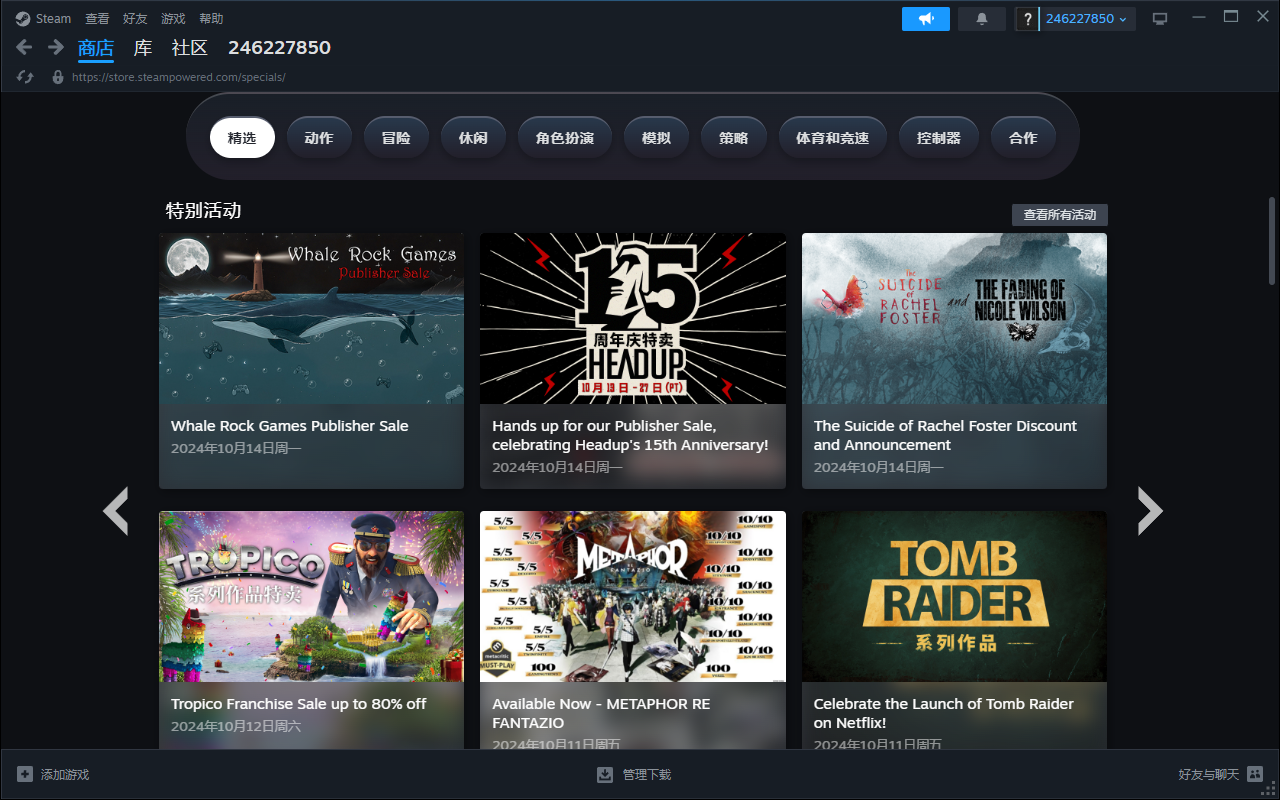Click the manage downloads icon
The height and width of the screenshot is (800, 1280).
[605, 774]
